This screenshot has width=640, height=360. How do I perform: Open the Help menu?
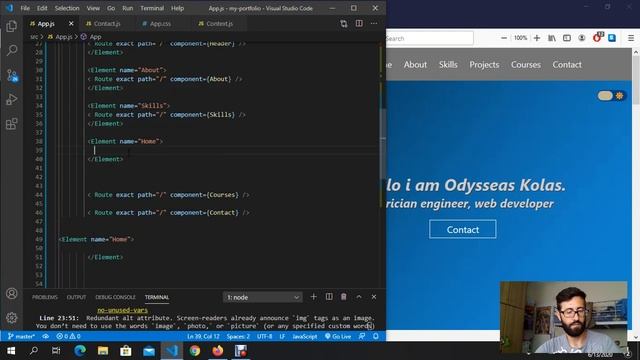pyautogui.click(x=177, y=8)
